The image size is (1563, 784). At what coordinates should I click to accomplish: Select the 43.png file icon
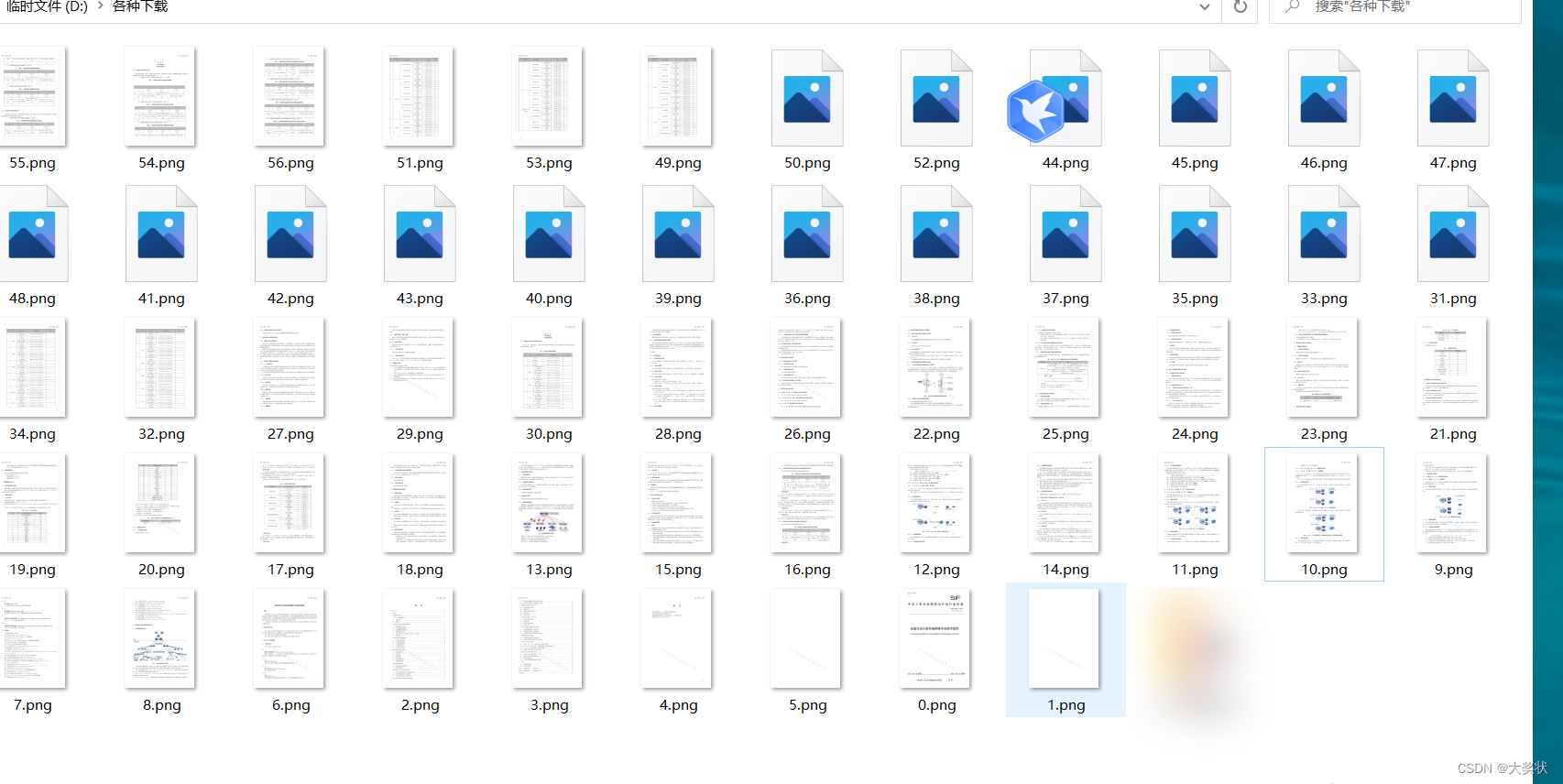pos(420,234)
